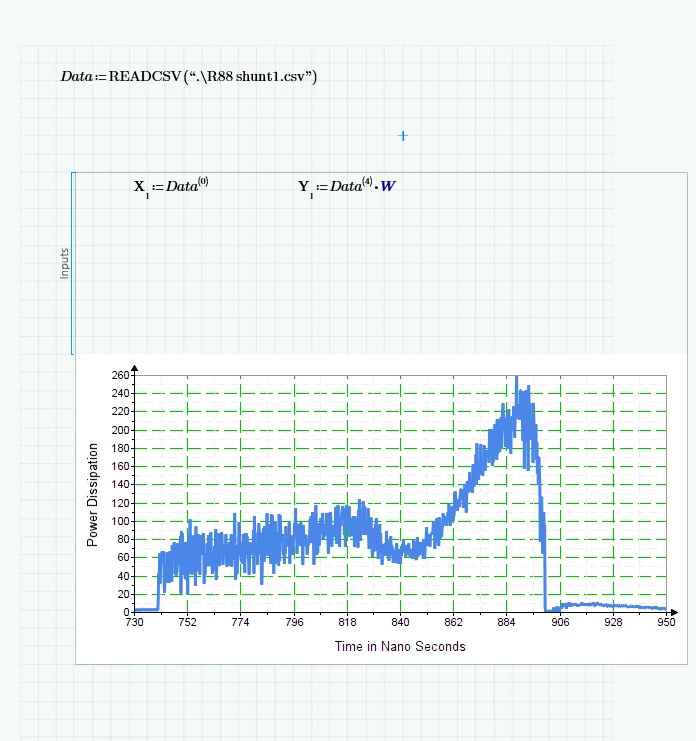Click the 774 x-axis tick label
This screenshot has height=741, width=696.
pyautogui.click(x=240, y=622)
